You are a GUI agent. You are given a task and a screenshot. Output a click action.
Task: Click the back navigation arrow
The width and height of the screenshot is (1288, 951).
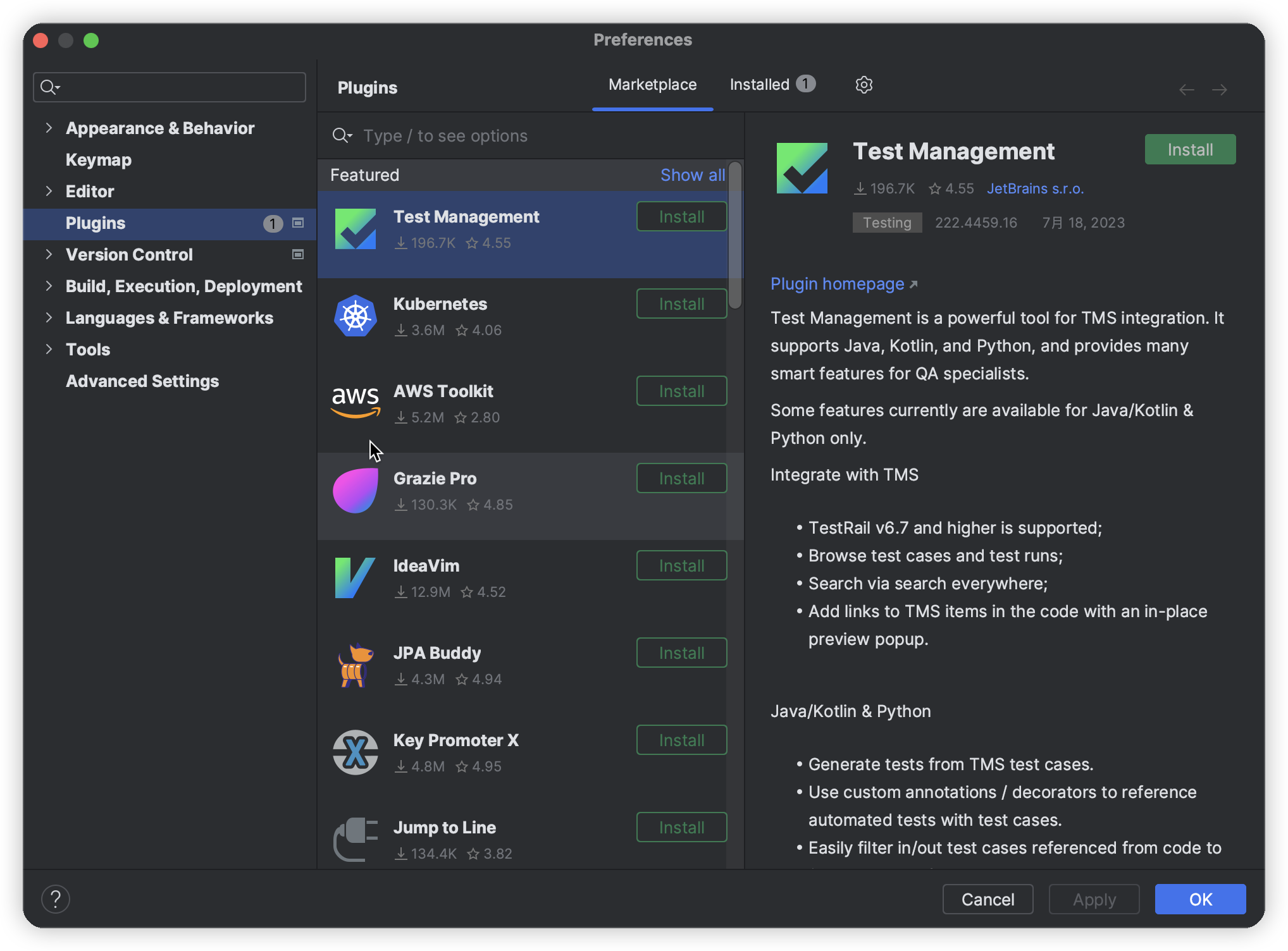point(1187,90)
